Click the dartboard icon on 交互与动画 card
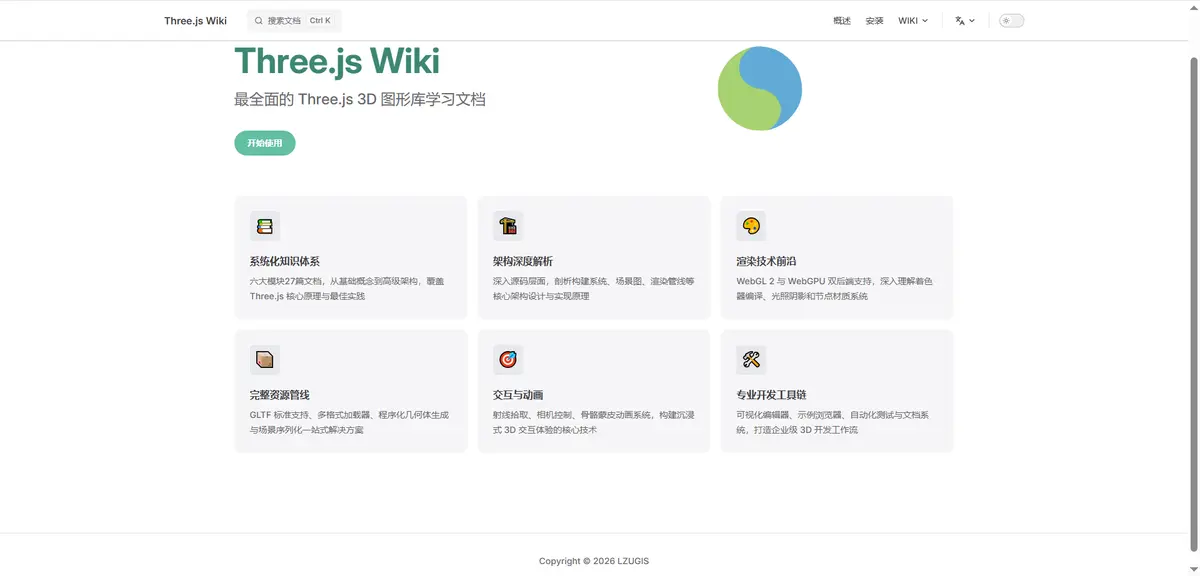The height and width of the screenshot is (576, 1200). (x=508, y=359)
